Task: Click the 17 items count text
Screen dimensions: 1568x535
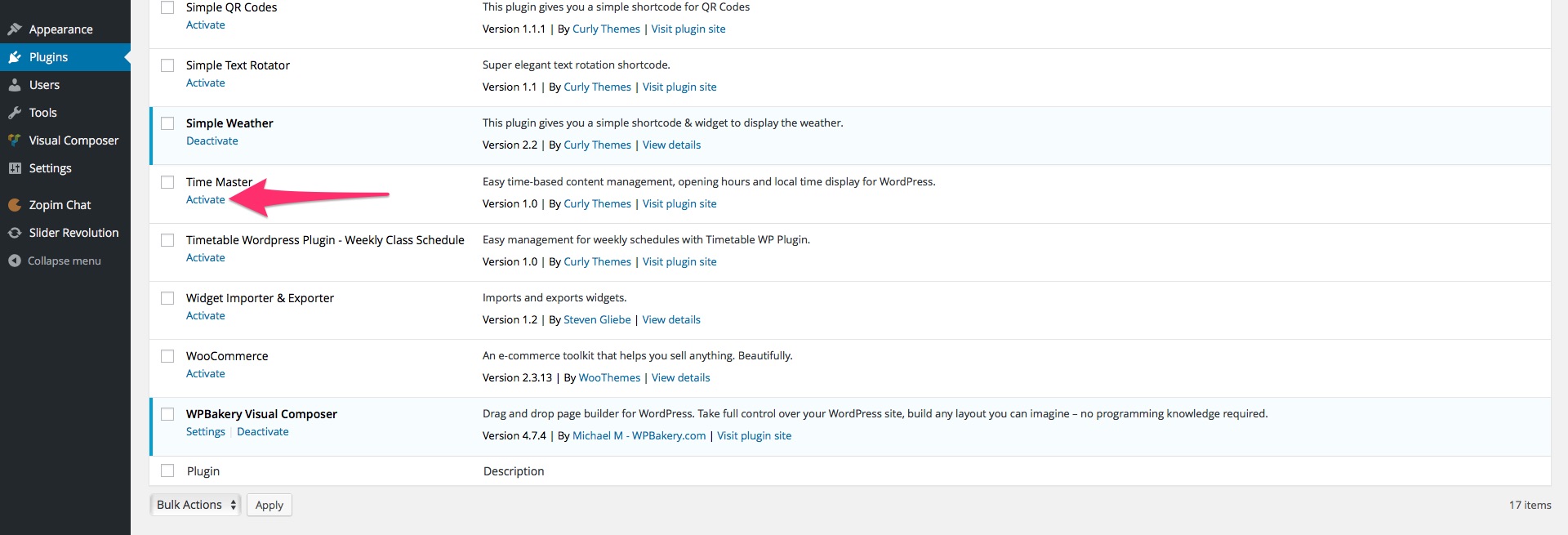Action: tap(1530, 506)
